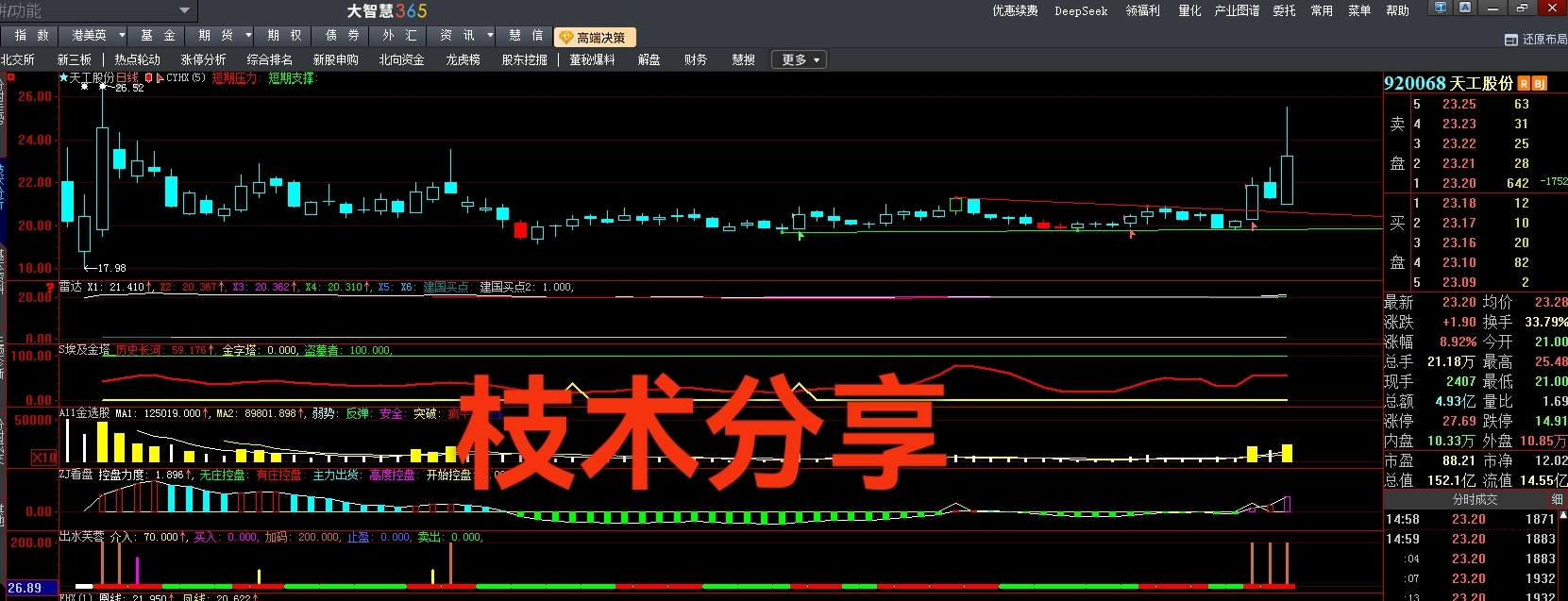Open the 慧信 tab
This screenshot has width=1568, height=601.
click(x=526, y=36)
